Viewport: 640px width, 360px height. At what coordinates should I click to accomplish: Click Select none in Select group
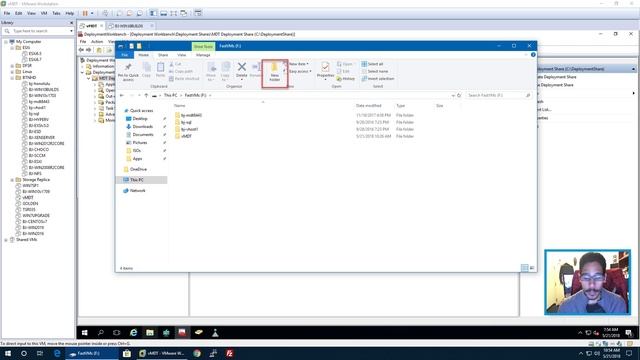click(x=375, y=71)
